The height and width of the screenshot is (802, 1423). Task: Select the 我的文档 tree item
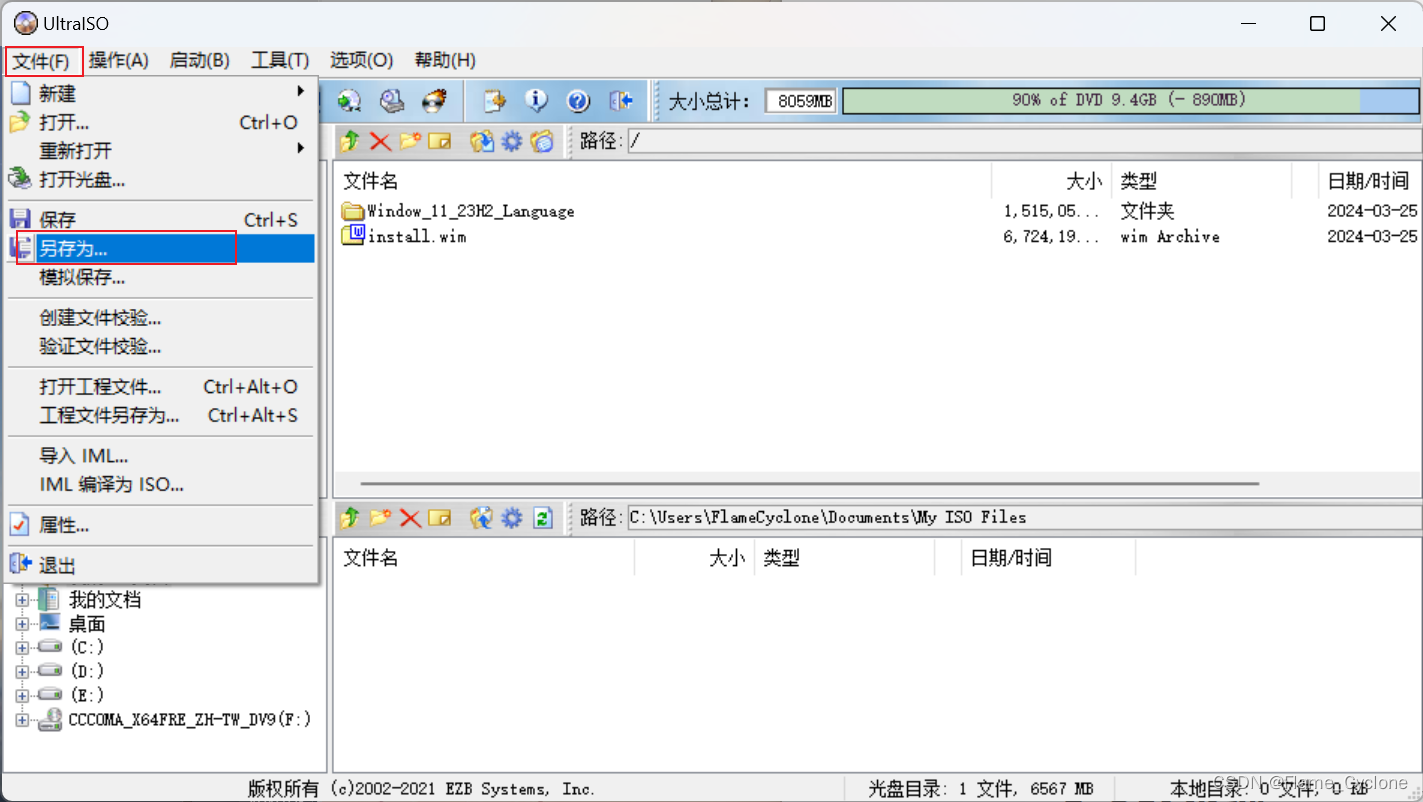(x=105, y=600)
